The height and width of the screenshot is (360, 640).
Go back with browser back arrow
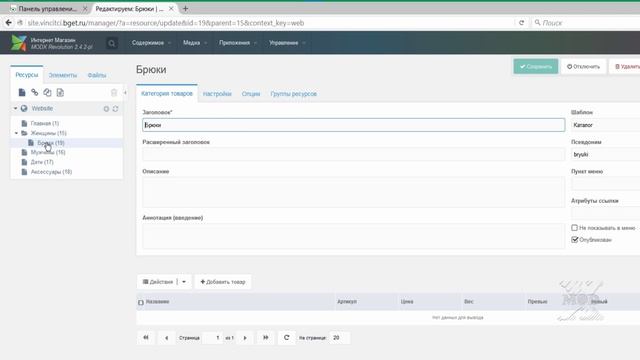9,23
